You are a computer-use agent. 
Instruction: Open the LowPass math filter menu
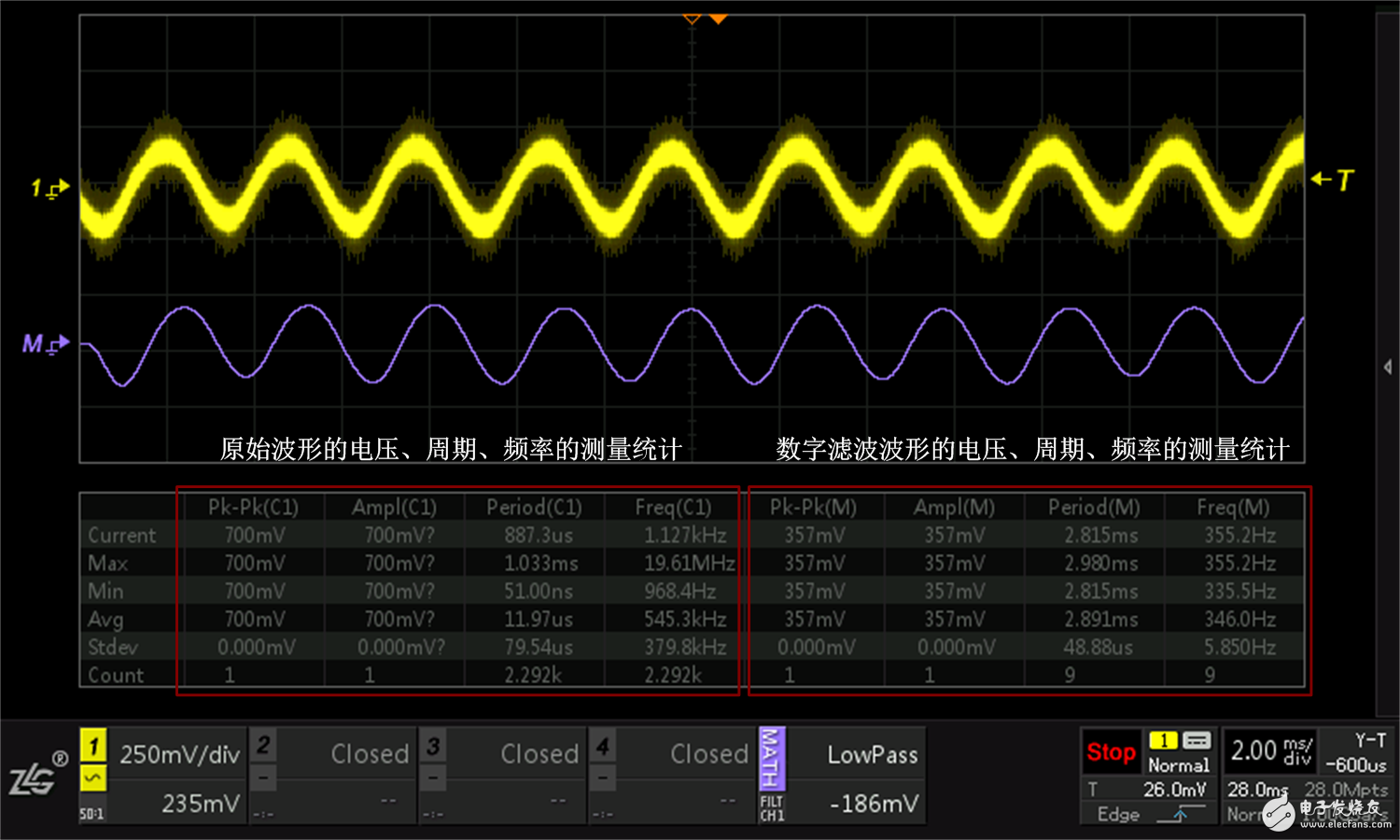(872, 754)
